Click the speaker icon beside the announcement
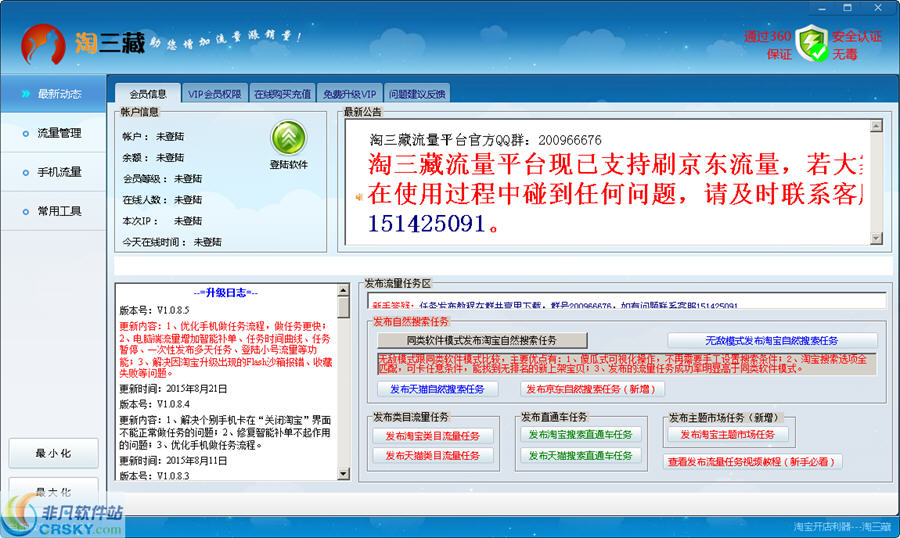Screen dimensions: 900x538 pyautogui.click(x=359, y=197)
